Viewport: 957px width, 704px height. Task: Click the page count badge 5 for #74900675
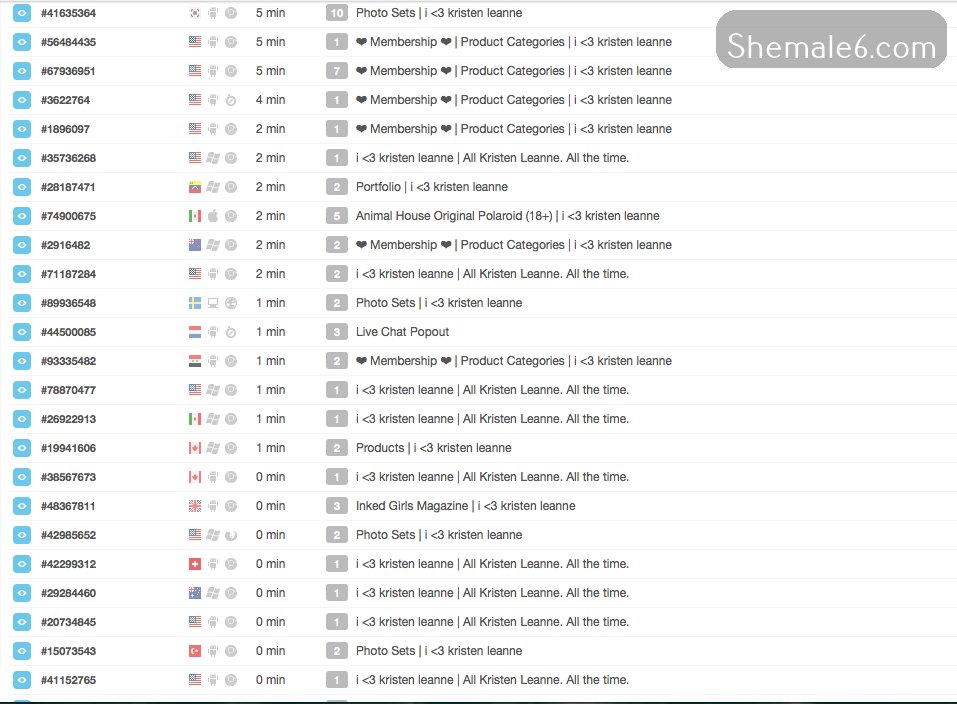[x=337, y=216]
